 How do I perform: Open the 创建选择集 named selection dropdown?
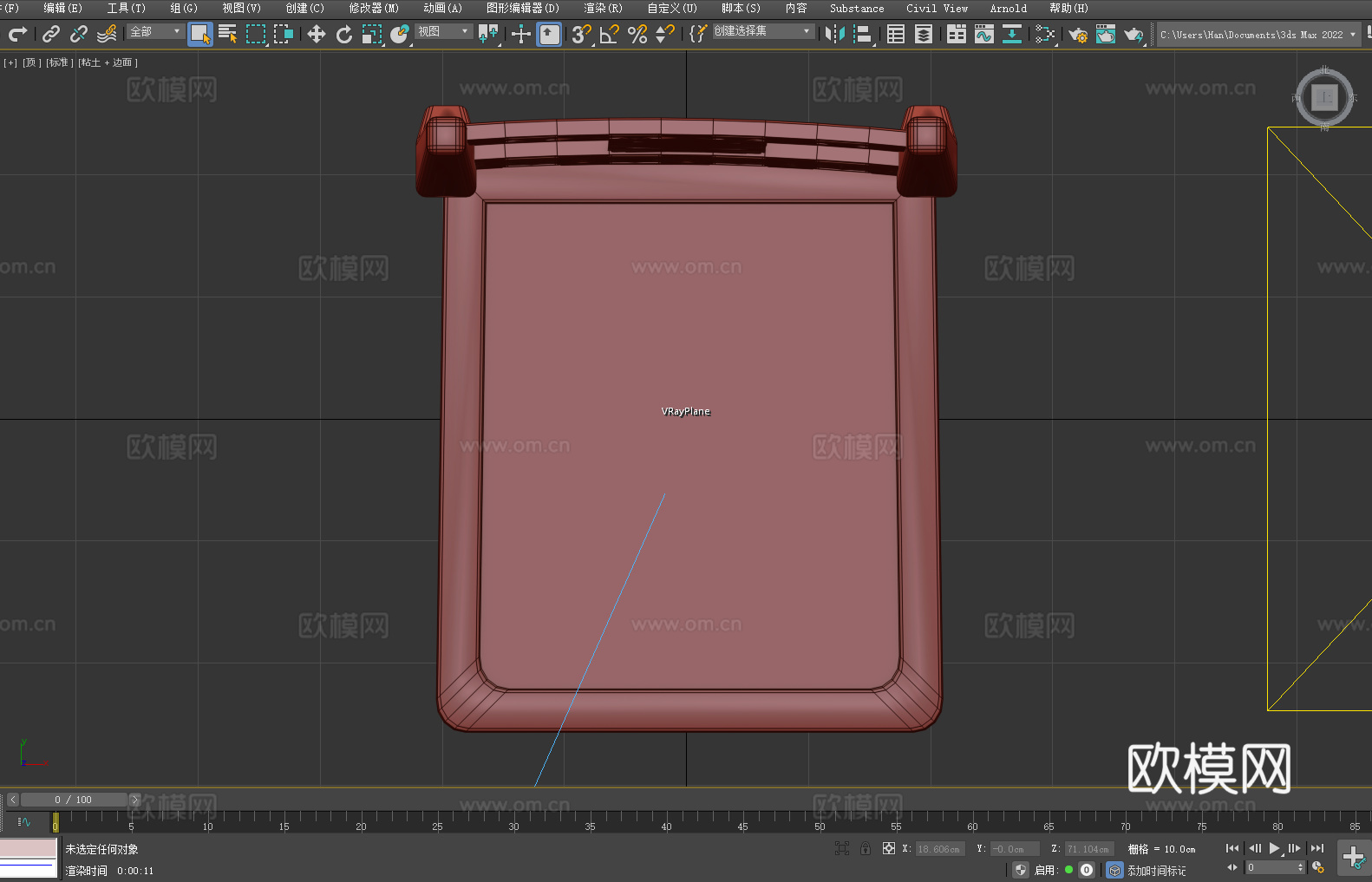point(763,31)
